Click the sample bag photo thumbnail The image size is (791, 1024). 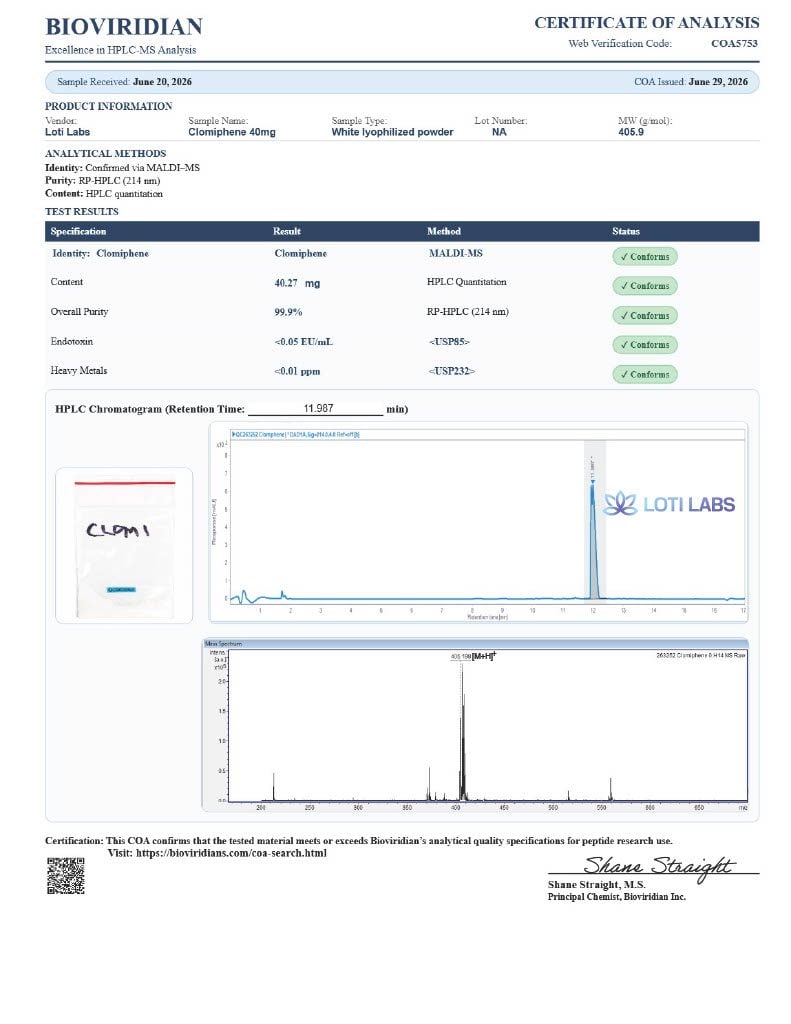124,545
